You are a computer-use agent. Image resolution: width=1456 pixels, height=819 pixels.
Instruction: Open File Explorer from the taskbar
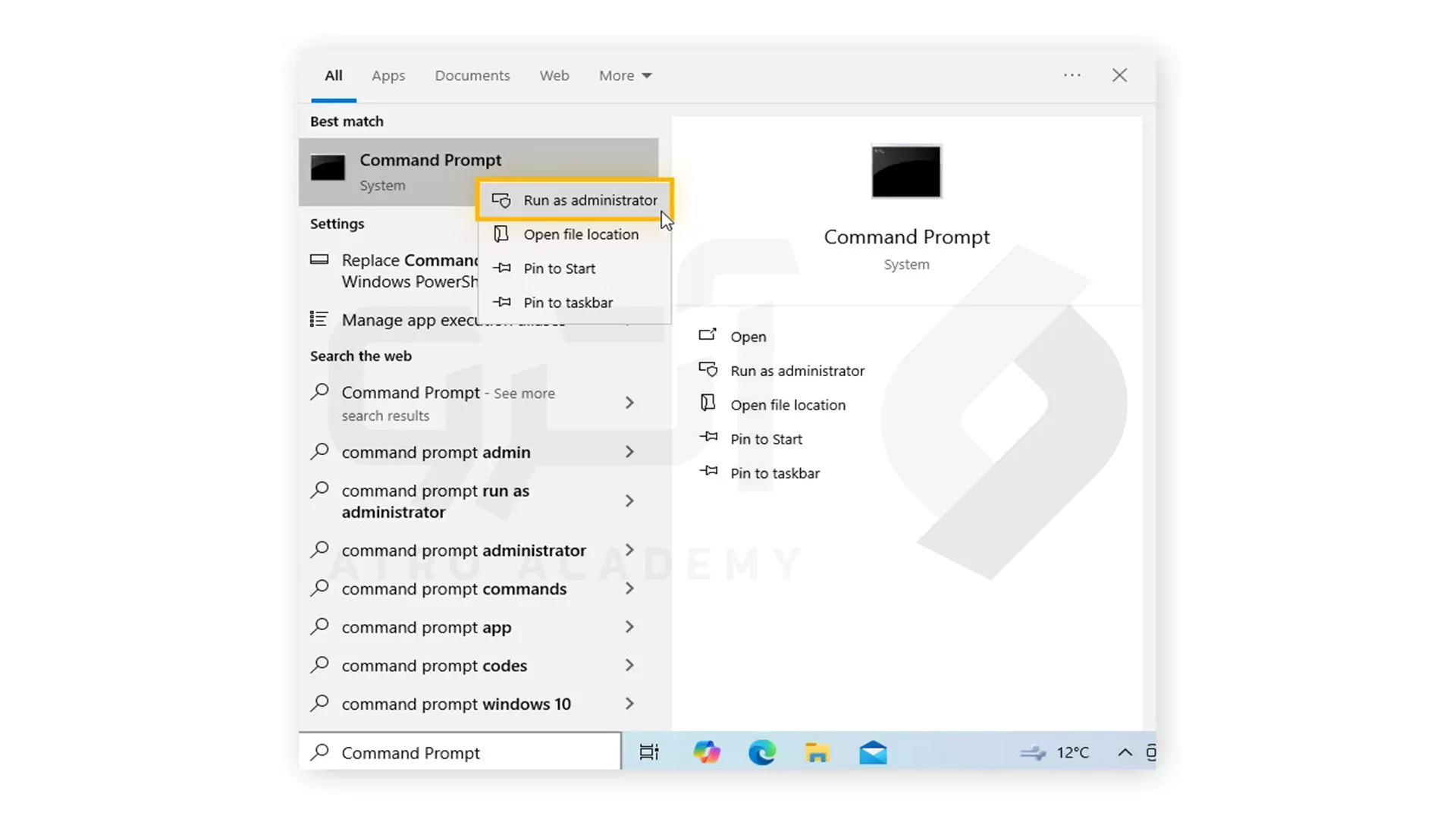pos(817,752)
